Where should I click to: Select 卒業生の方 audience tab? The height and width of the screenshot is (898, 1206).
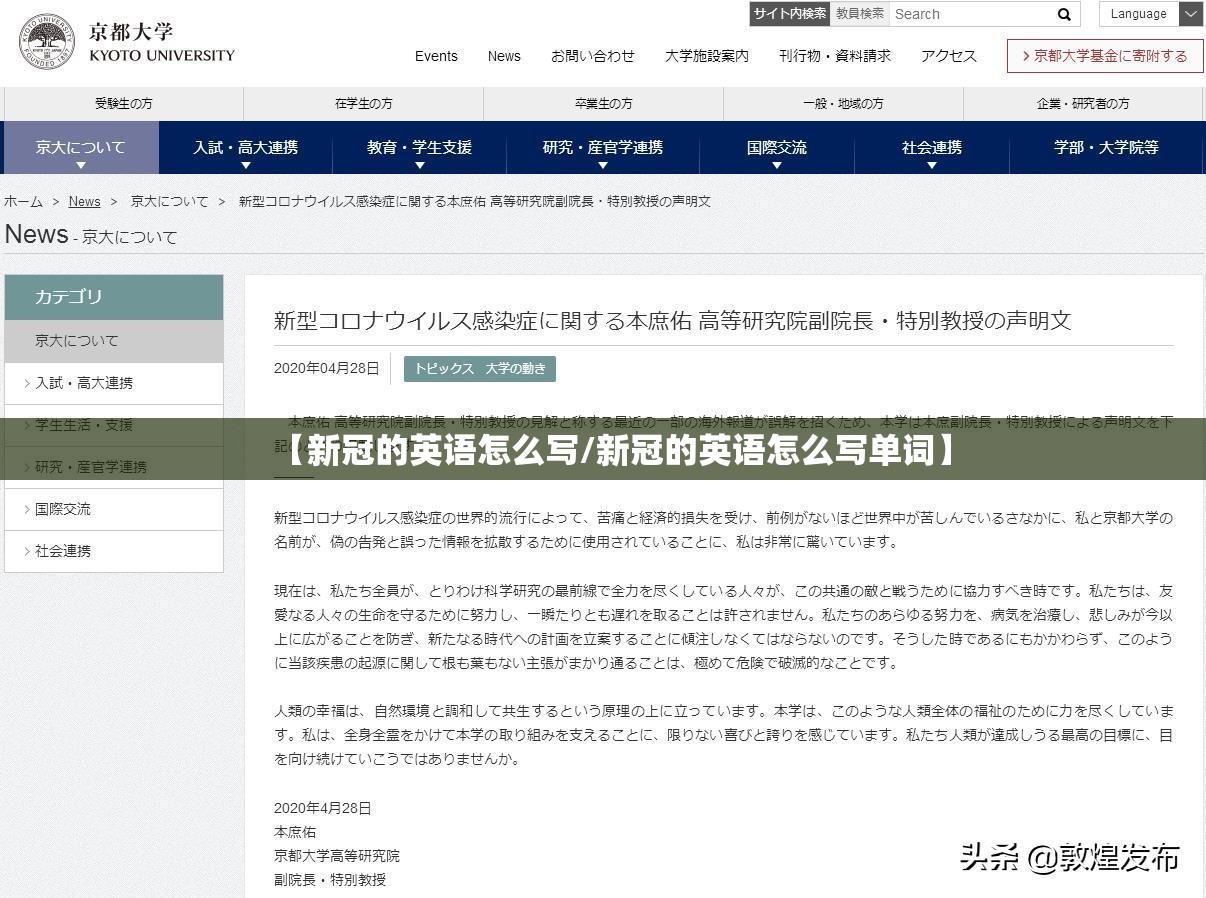pyautogui.click(x=604, y=104)
